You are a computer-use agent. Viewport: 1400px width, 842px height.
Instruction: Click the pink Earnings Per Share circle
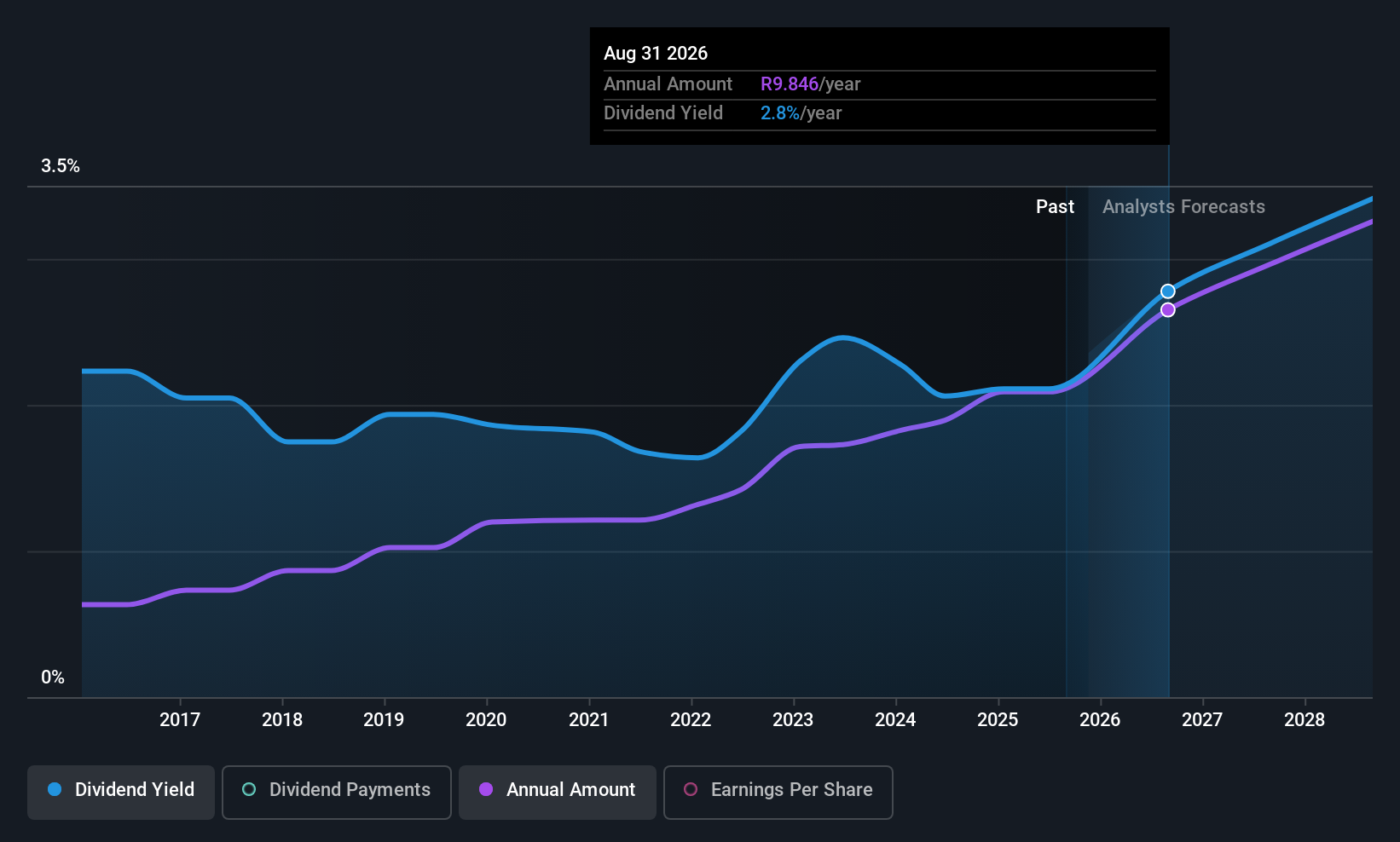691,790
